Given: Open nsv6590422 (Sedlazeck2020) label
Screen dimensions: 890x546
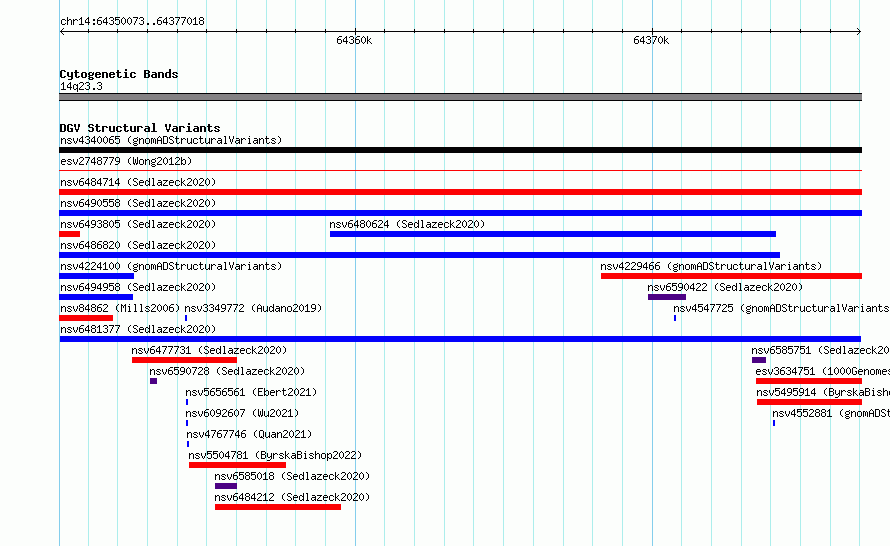Looking at the screenshot, I should pos(725,287).
